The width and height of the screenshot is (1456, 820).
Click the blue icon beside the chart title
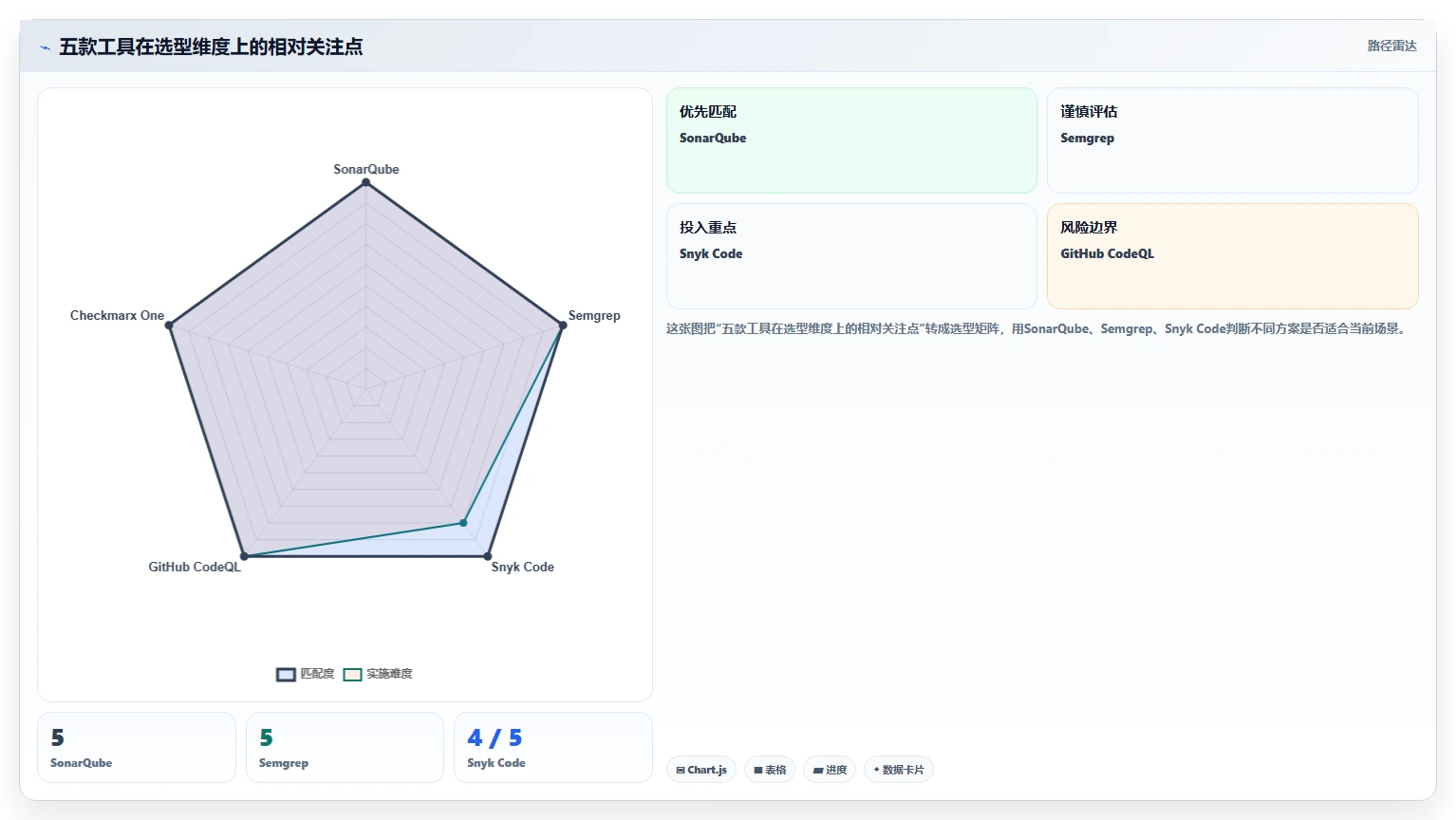click(45, 47)
